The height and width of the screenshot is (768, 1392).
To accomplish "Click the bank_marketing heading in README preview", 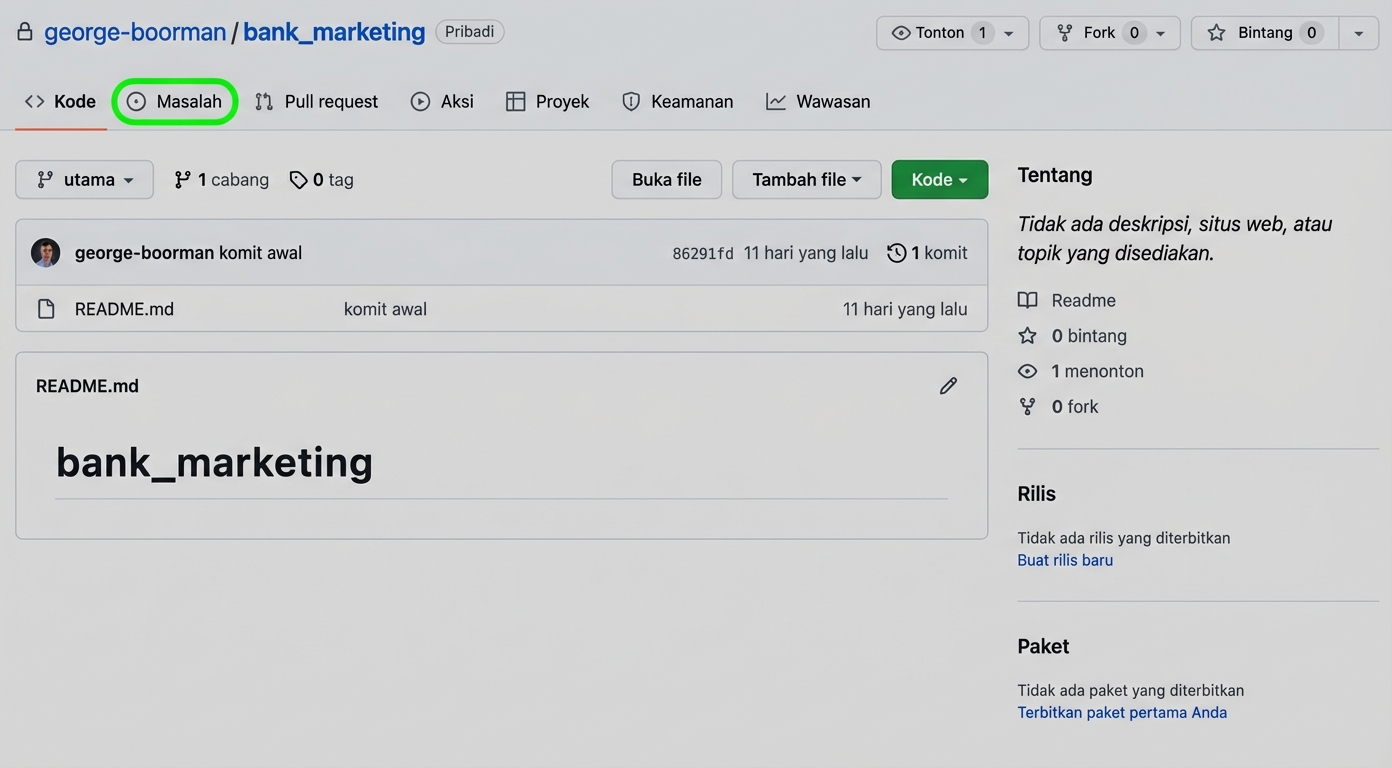I will pyautogui.click(x=214, y=462).
